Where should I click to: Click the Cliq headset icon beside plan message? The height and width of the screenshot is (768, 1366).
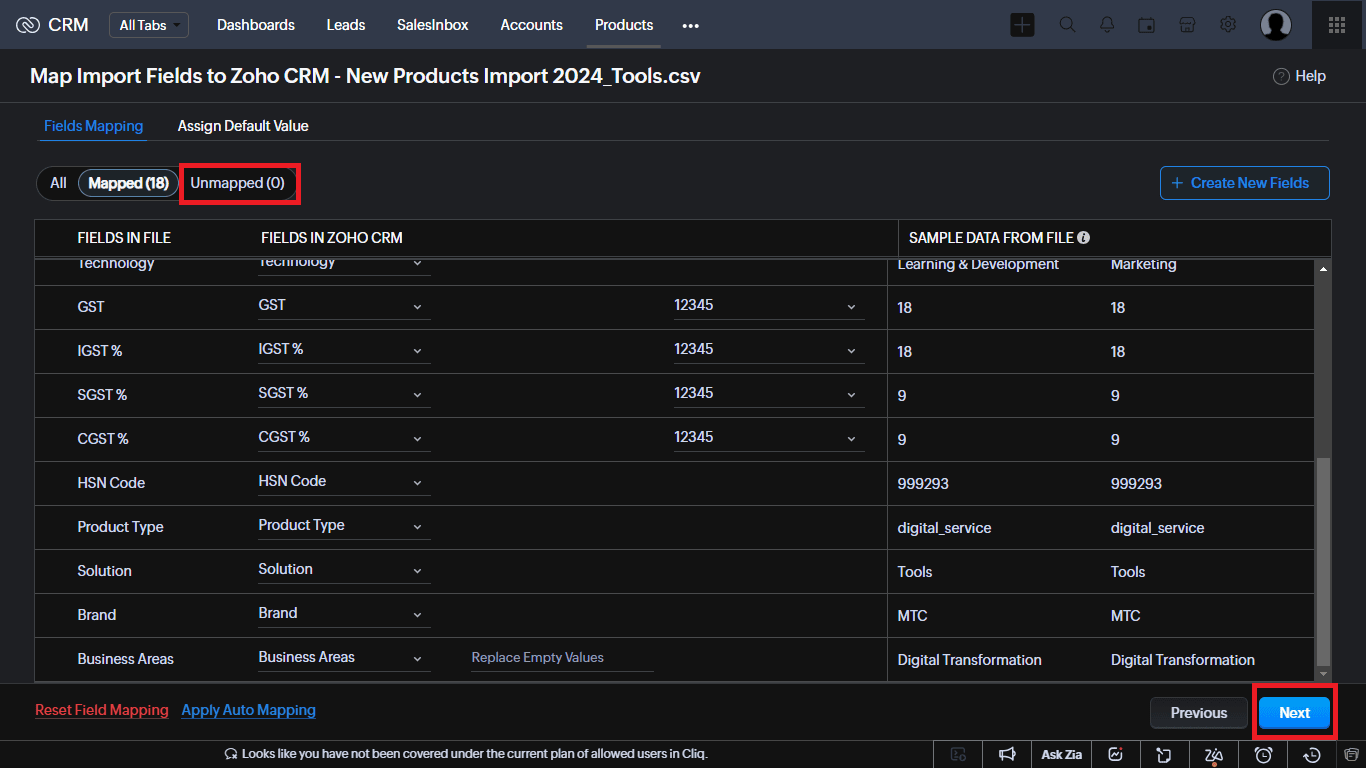tap(231, 754)
